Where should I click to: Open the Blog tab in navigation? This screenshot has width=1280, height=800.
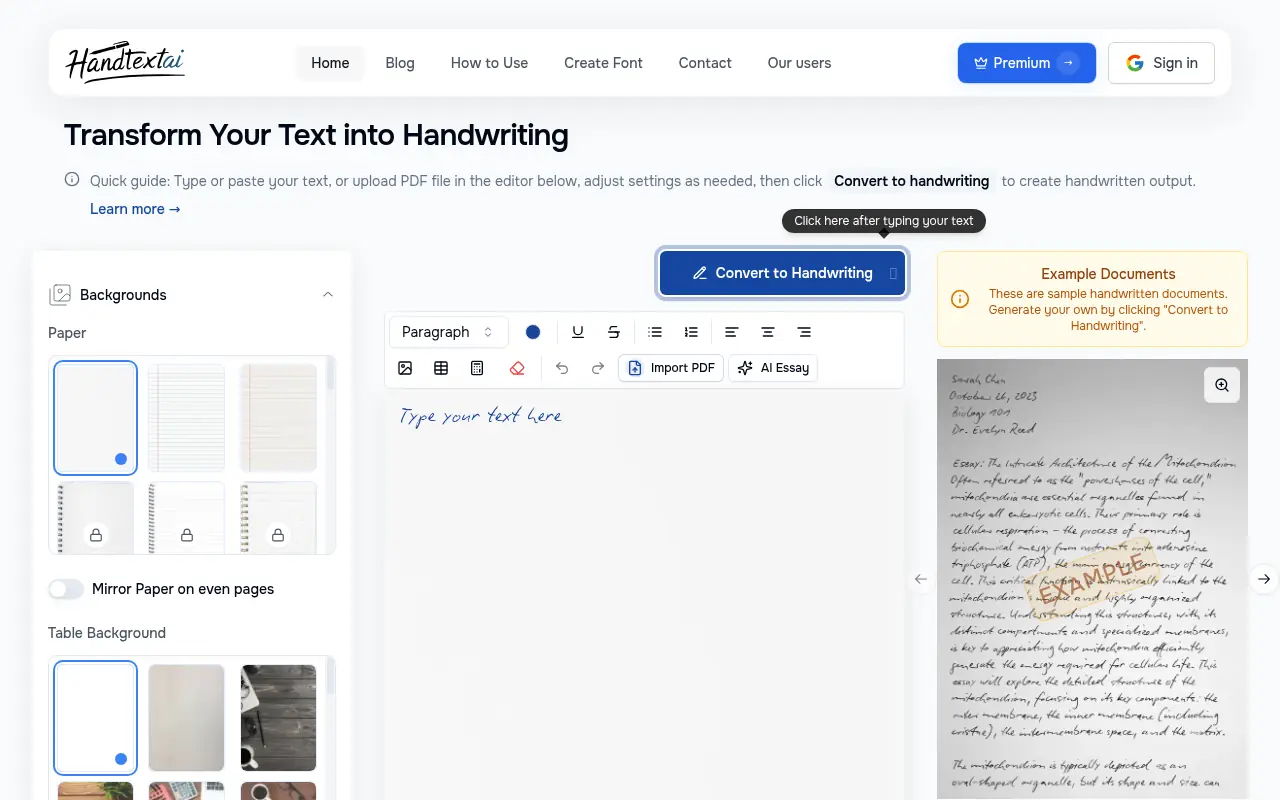[400, 63]
